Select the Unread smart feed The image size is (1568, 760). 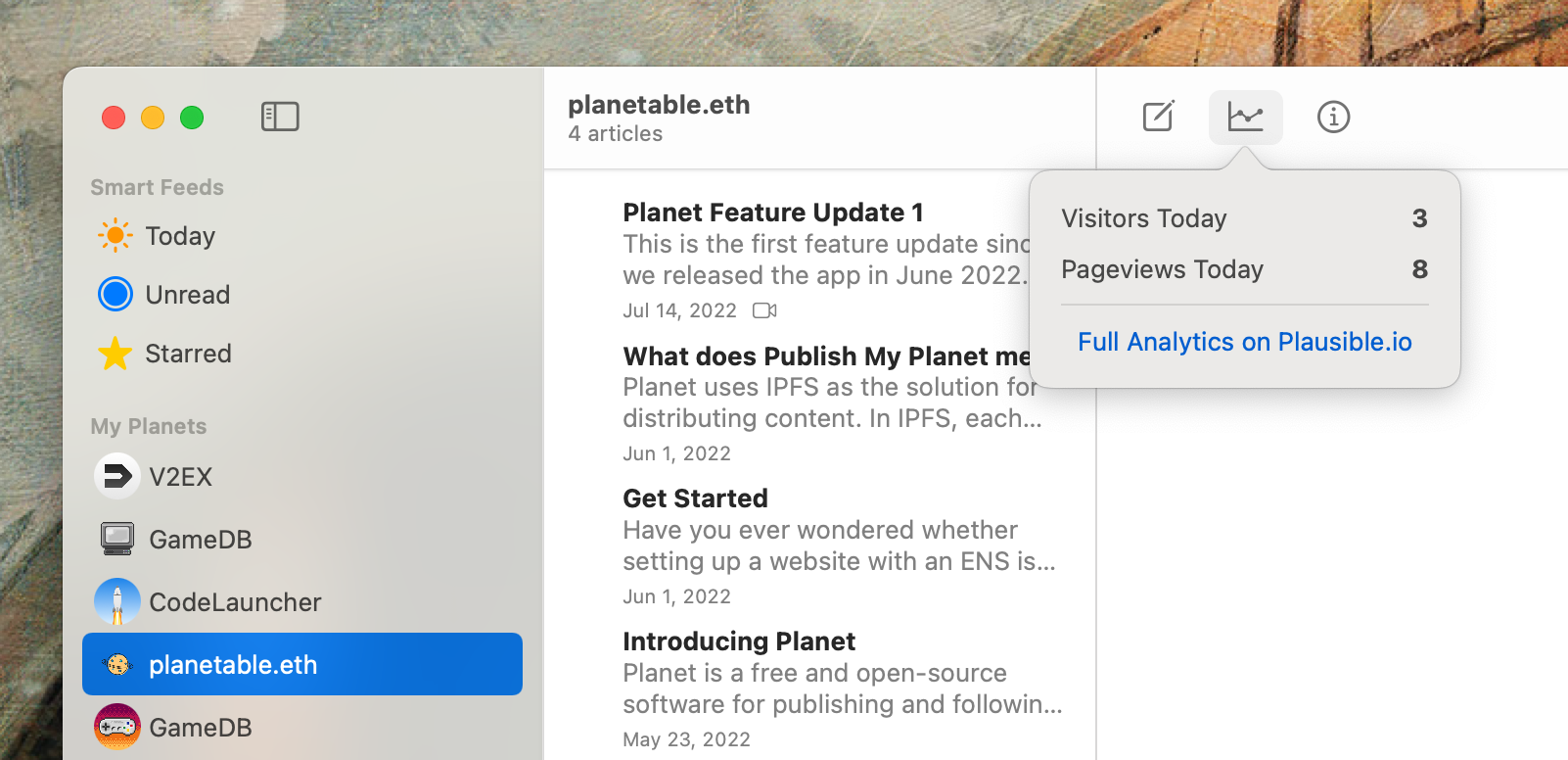pos(187,295)
